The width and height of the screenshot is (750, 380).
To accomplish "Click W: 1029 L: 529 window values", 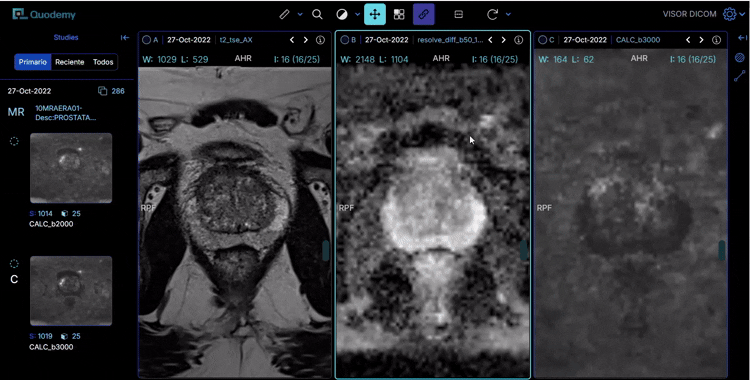I will [175, 59].
